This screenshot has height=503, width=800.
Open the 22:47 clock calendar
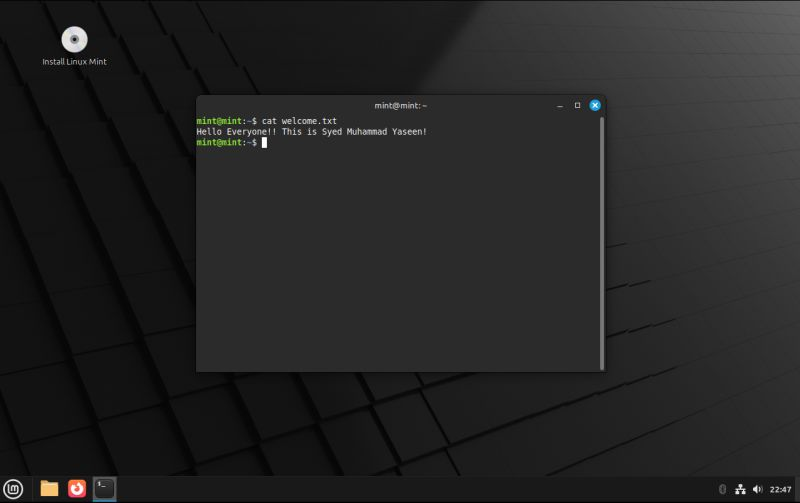(x=780, y=489)
